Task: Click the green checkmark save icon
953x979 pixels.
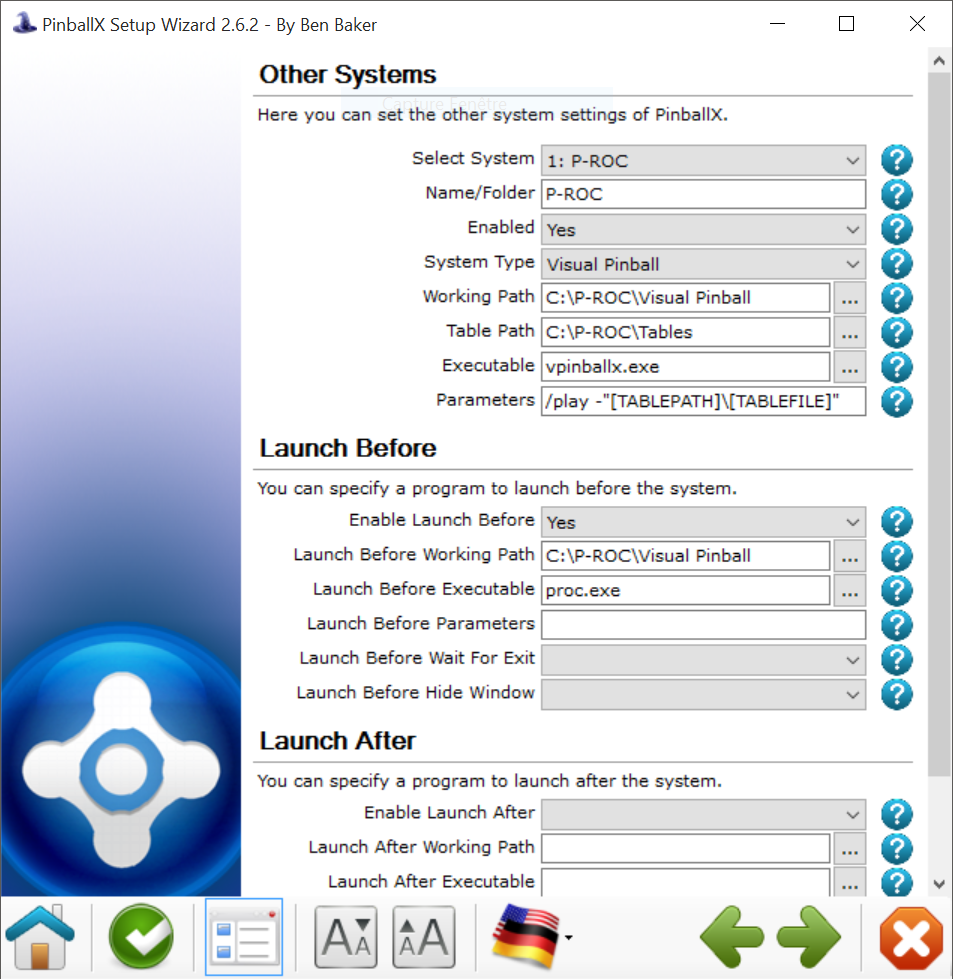Action: tap(141, 937)
